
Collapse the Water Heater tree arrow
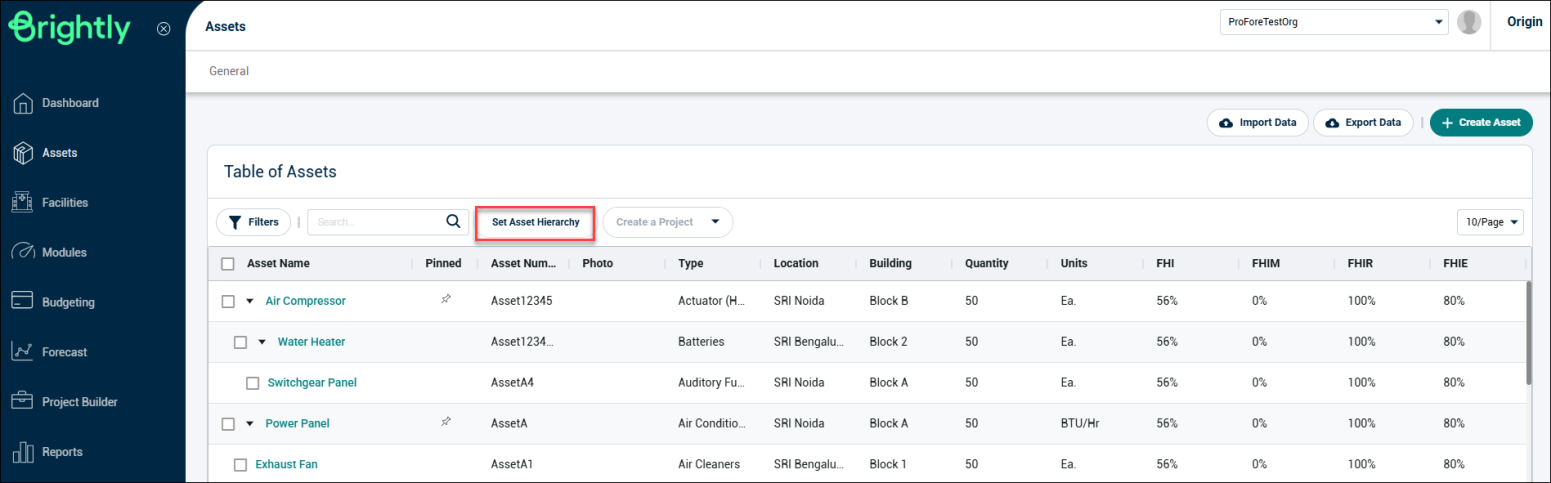point(262,342)
